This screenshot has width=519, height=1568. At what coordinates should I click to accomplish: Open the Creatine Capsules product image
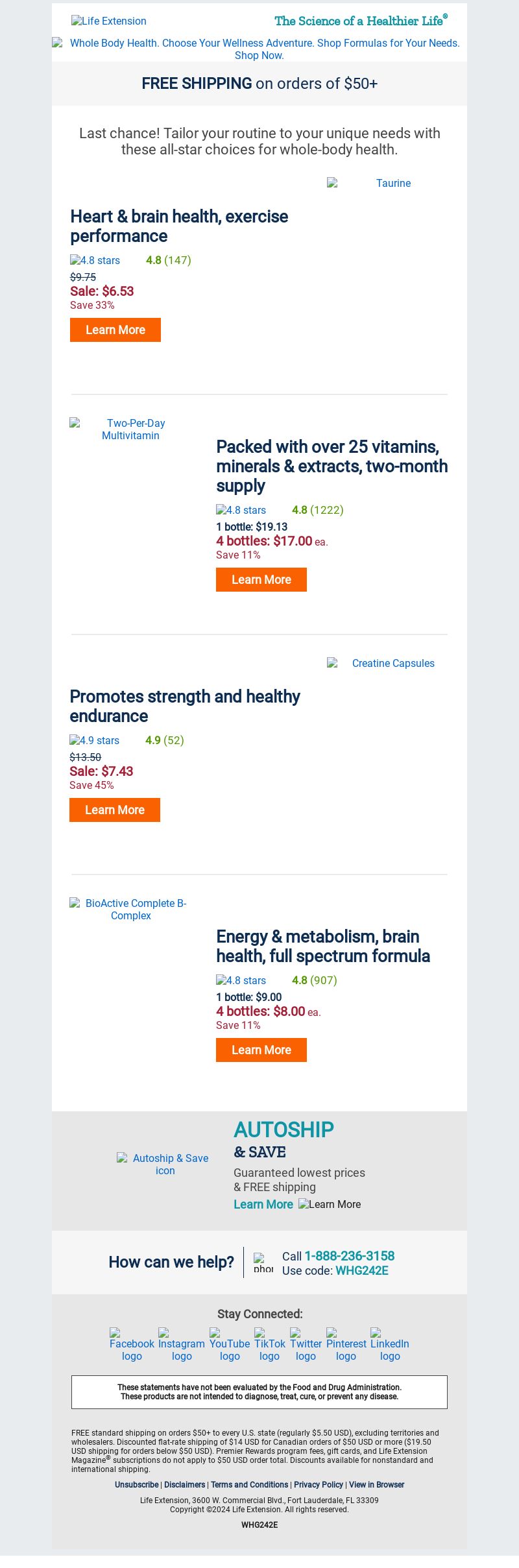(x=387, y=663)
